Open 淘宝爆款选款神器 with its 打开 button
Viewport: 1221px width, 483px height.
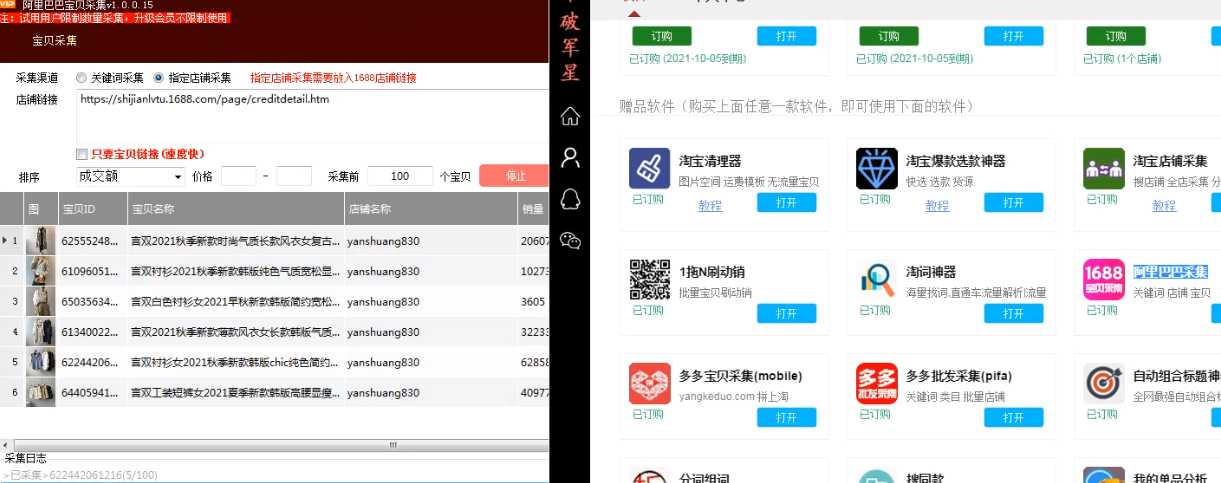pyautogui.click(x=1014, y=202)
